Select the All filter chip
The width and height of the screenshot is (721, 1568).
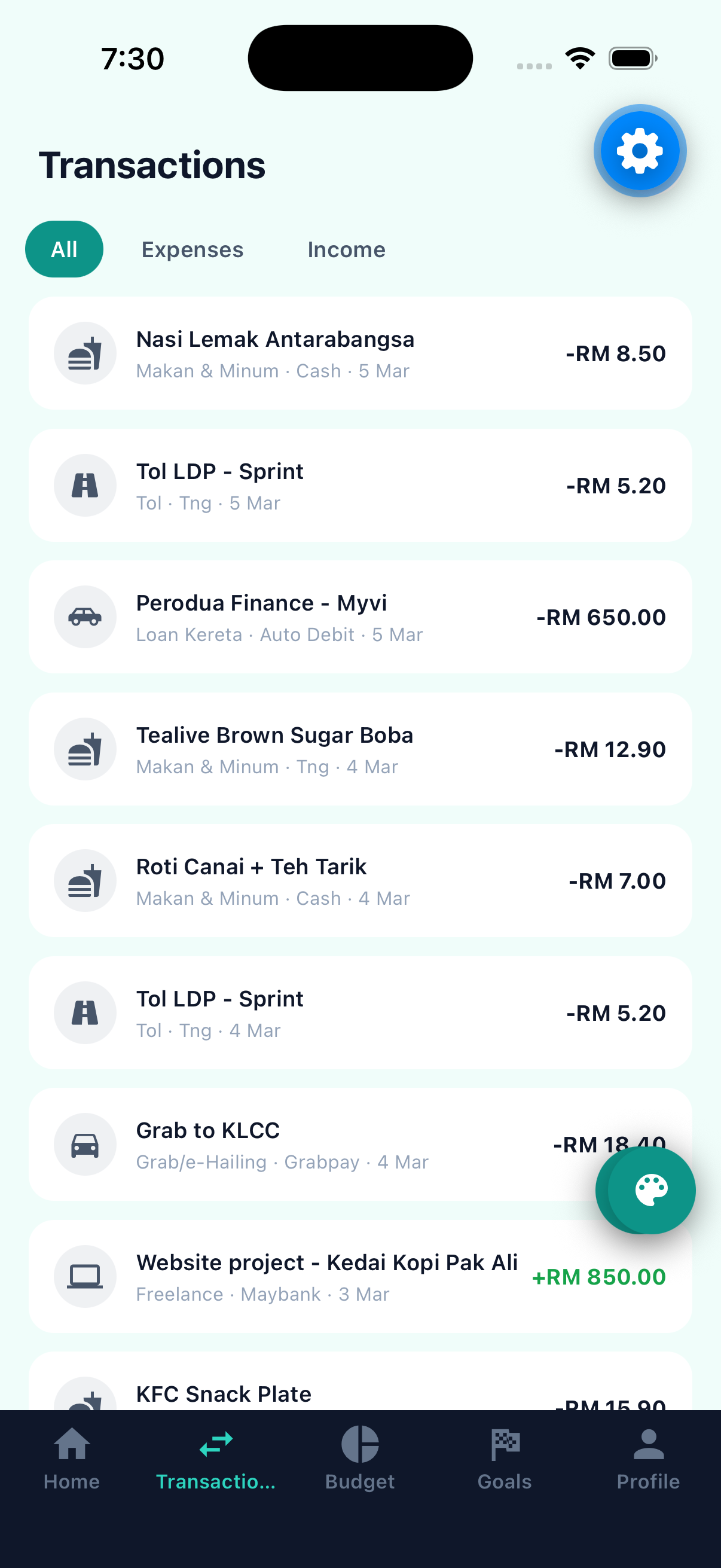64,249
